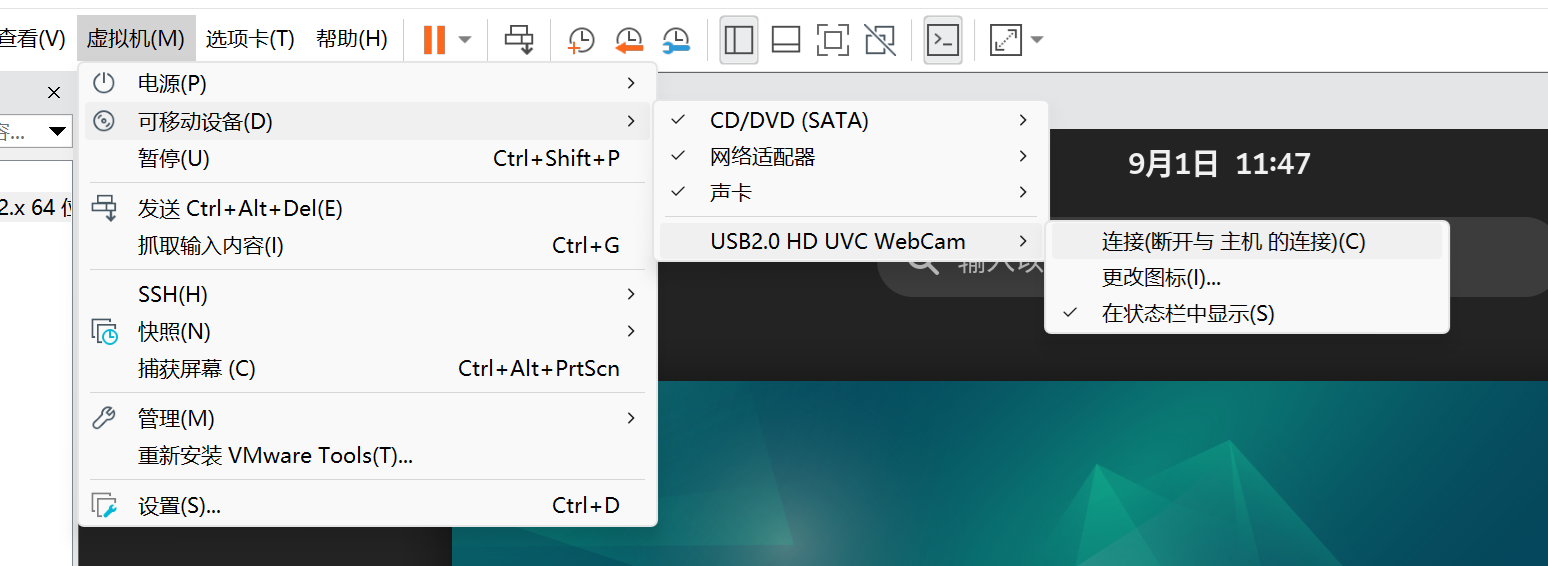Viewport: 1548px width, 566px height.
Task: Open the Snapshot Manager wrench icon
Action: [x=676, y=40]
